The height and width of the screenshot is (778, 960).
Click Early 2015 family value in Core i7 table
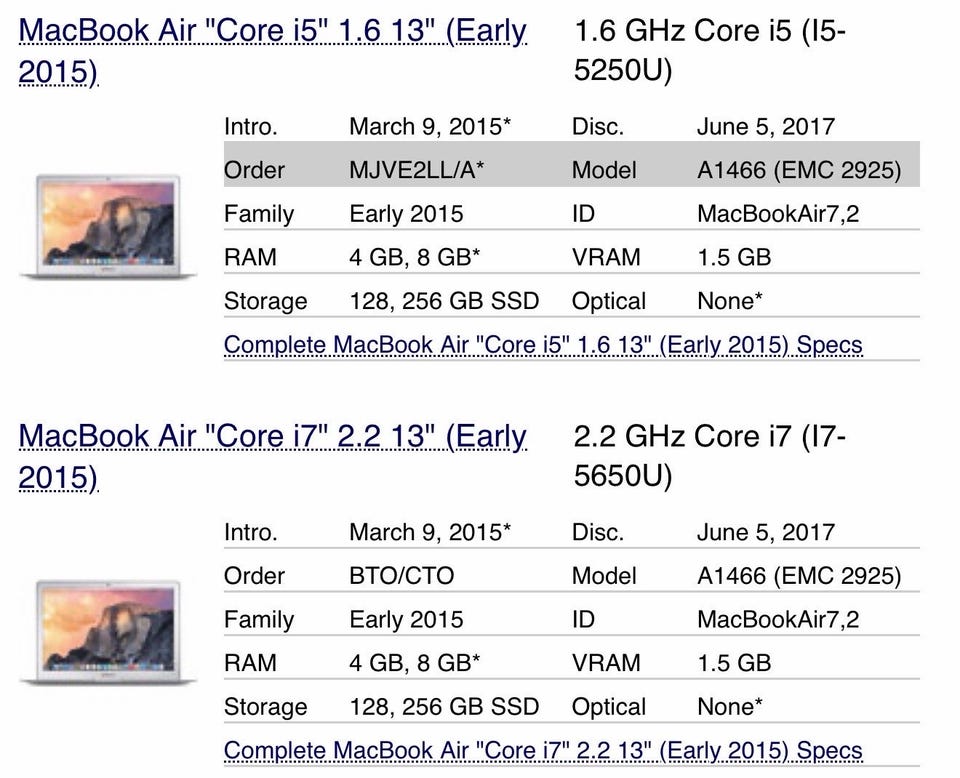[406, 619]
